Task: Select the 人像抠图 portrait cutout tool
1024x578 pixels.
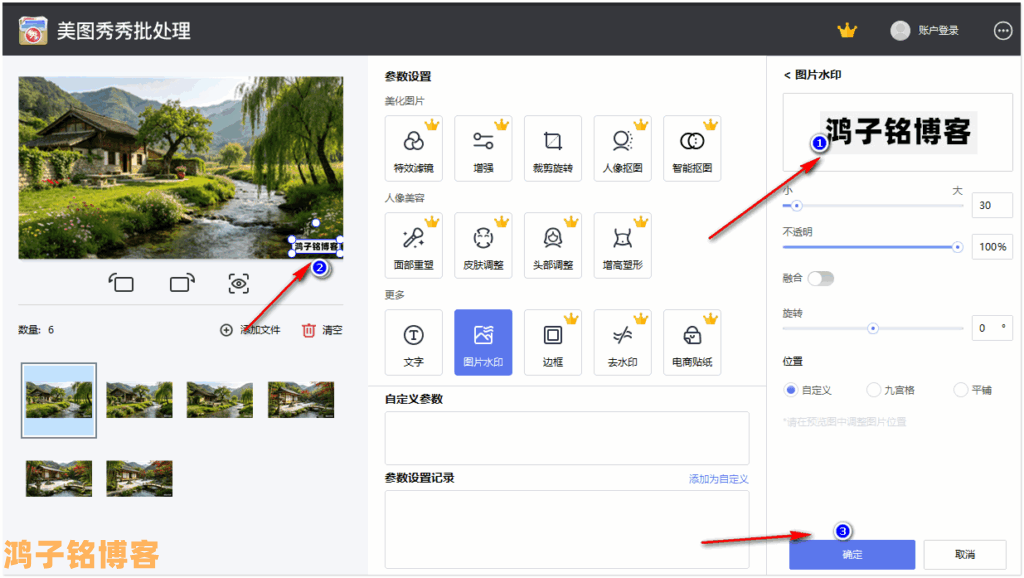Action: (x=622, y=148)
